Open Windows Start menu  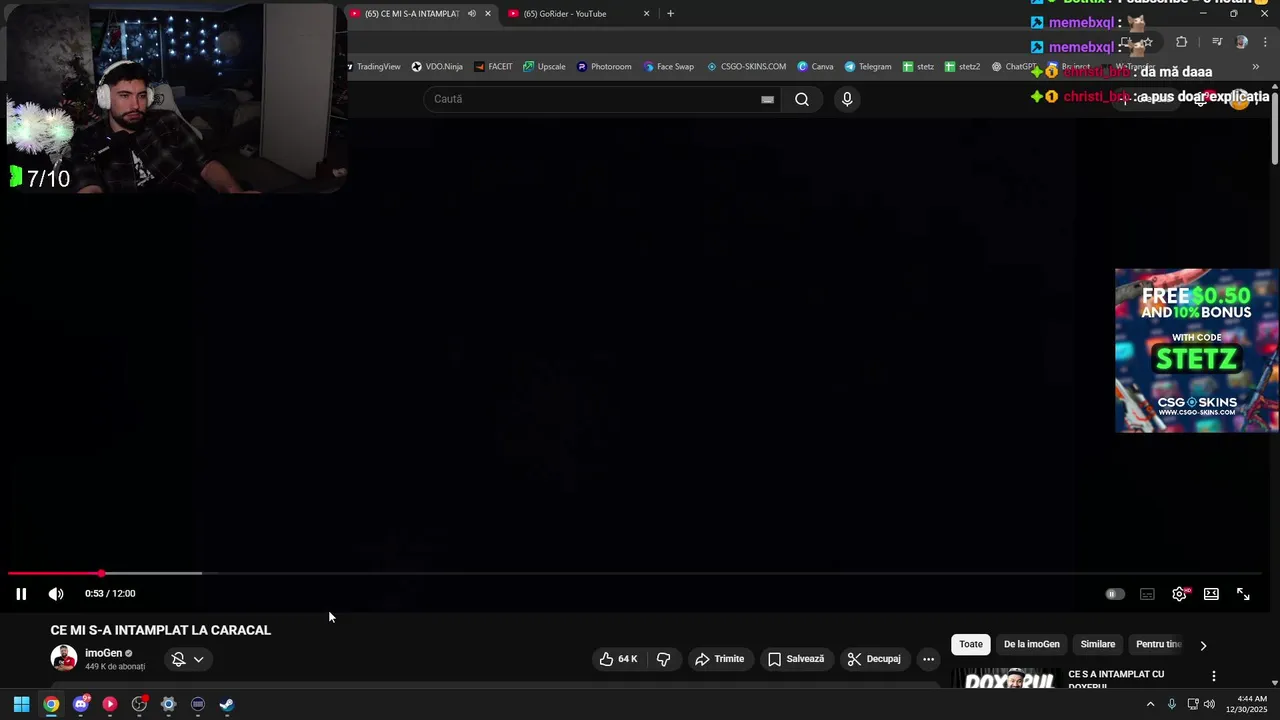pyautogui.click(x=21, y=704)
